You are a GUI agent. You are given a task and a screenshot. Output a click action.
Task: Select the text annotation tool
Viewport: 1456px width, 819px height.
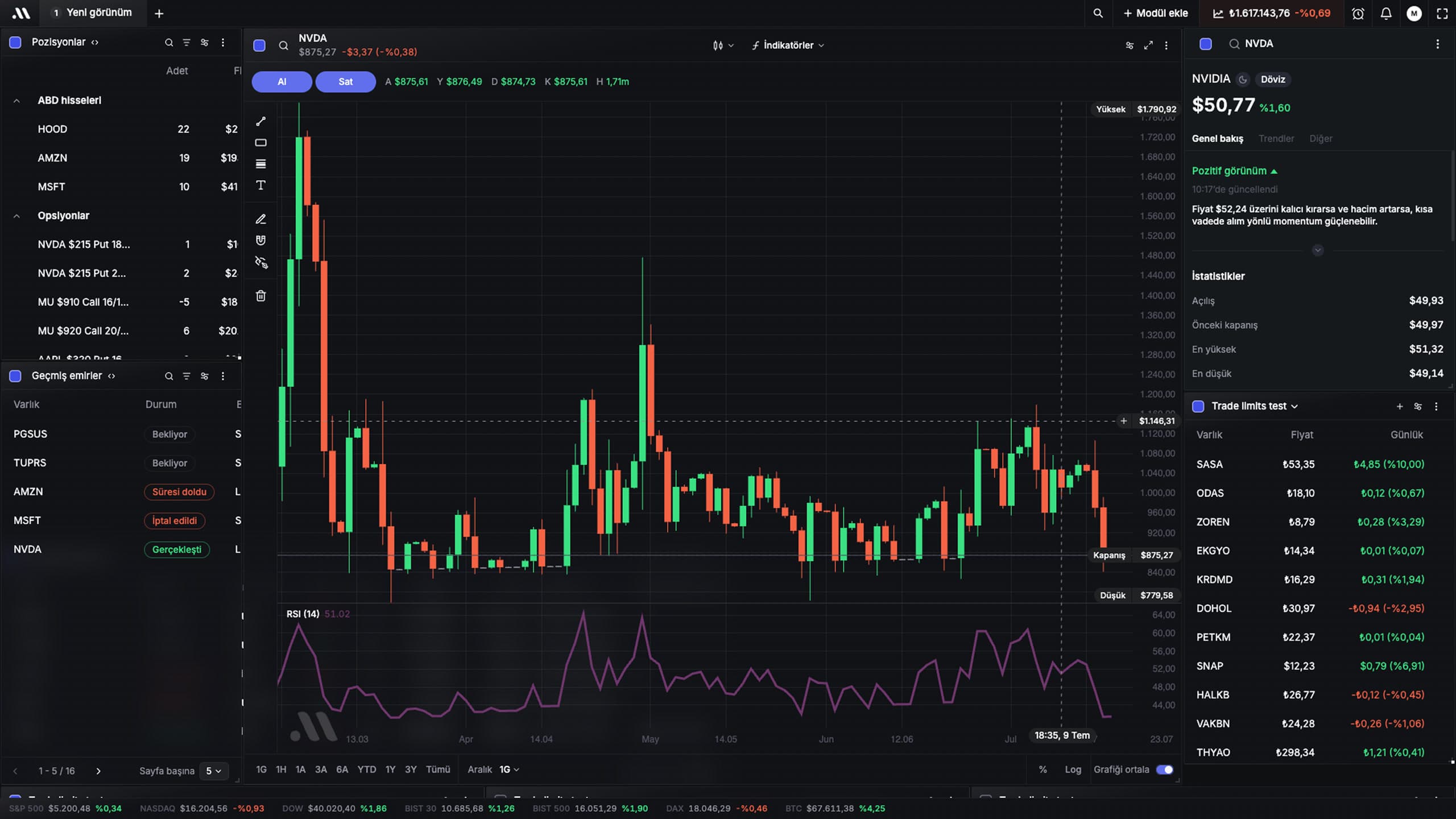(x=260, y=185)
